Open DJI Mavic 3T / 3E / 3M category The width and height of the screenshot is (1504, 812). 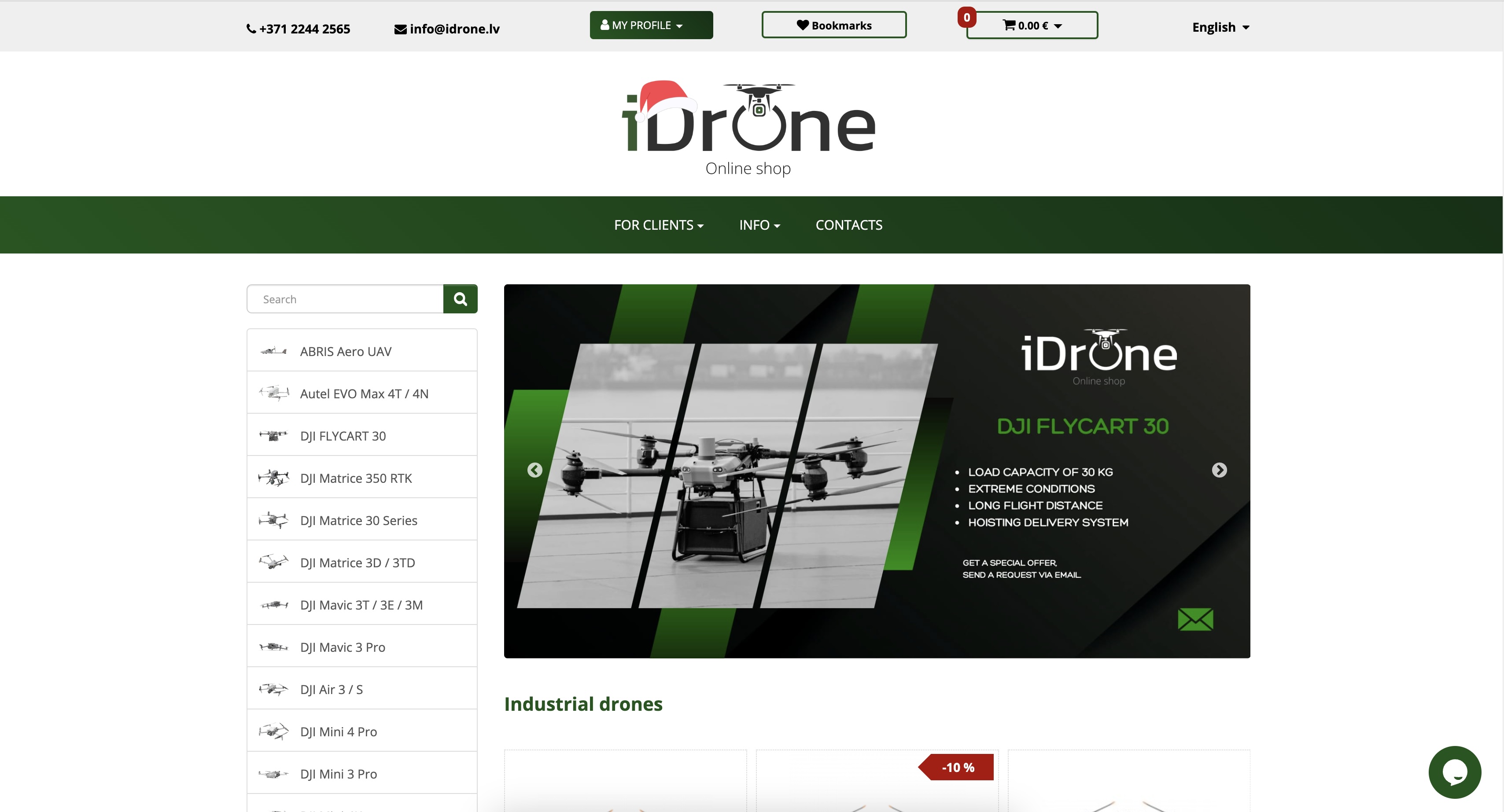coord(362,604)
